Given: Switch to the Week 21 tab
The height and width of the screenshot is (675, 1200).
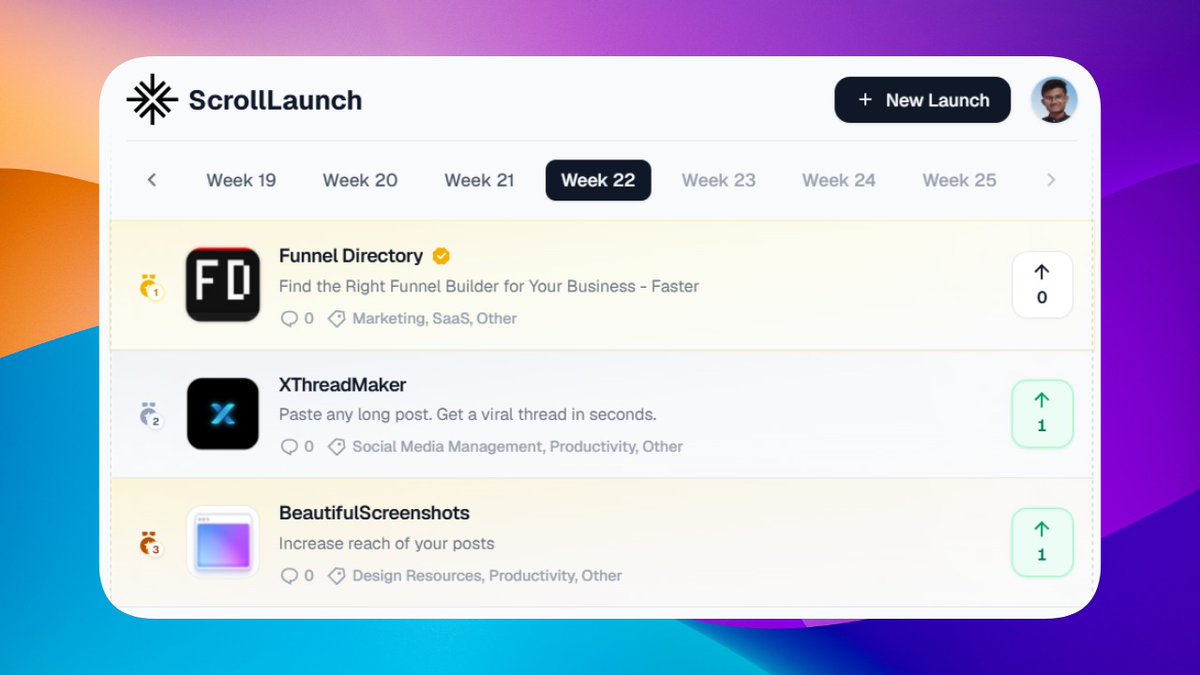Looking at the screenshot, I should 479,180.
